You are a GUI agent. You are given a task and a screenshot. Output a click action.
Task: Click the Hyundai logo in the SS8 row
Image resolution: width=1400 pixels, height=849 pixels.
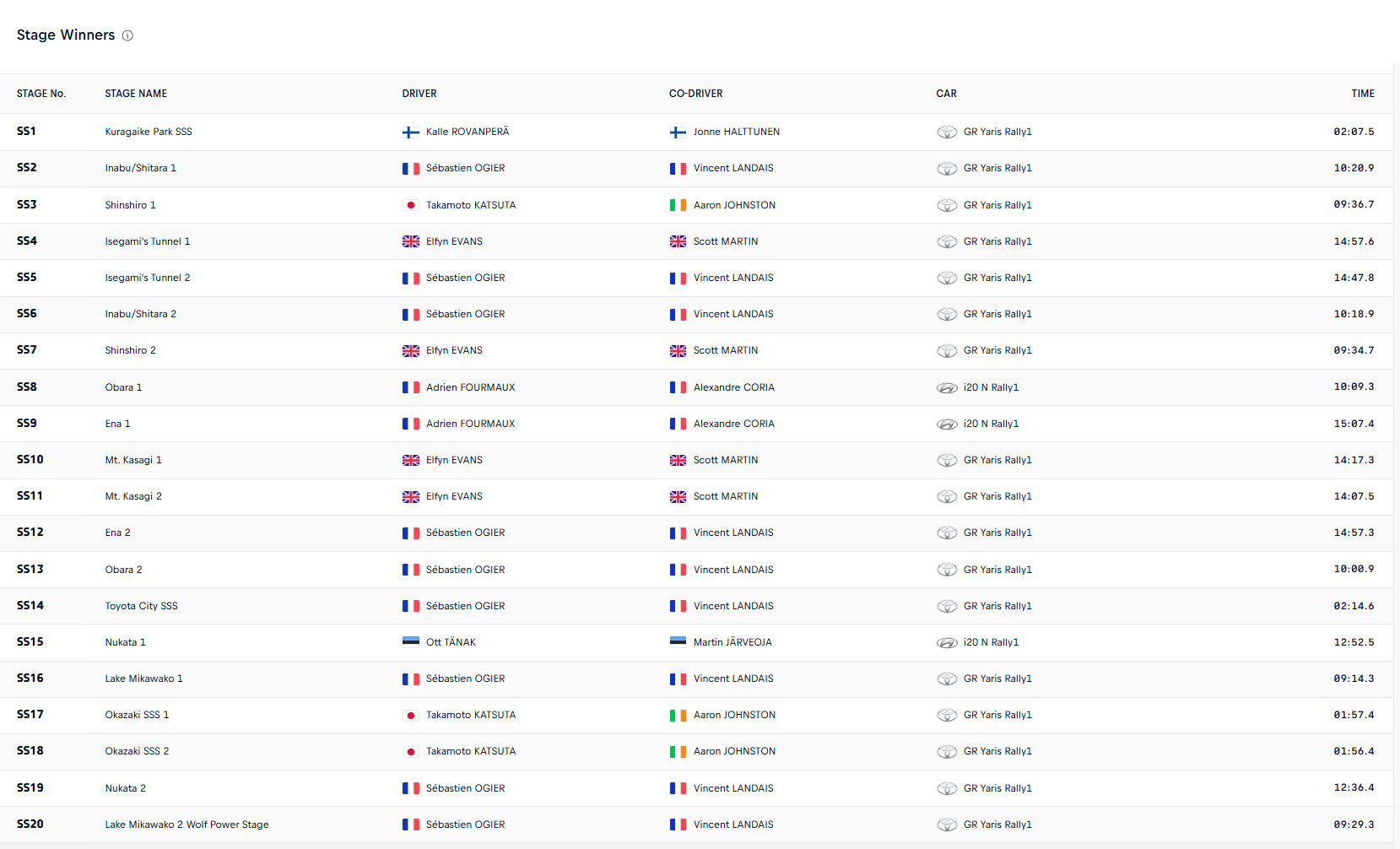click(x=947, y=388)
